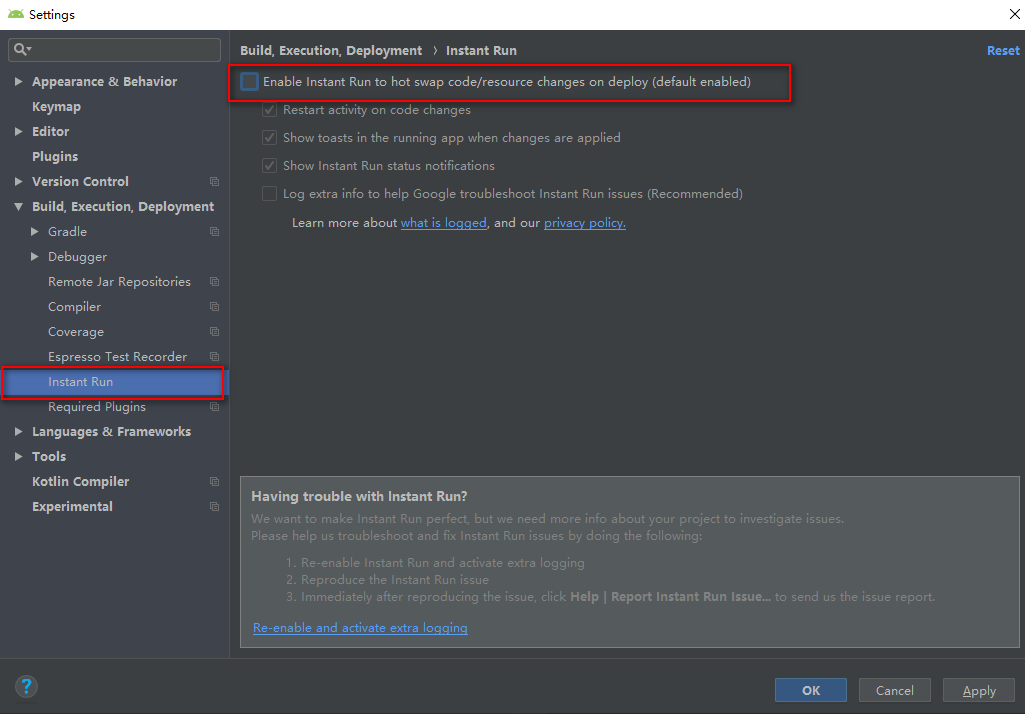
Task: Click the OK button
Action: [x=811, y=690]
